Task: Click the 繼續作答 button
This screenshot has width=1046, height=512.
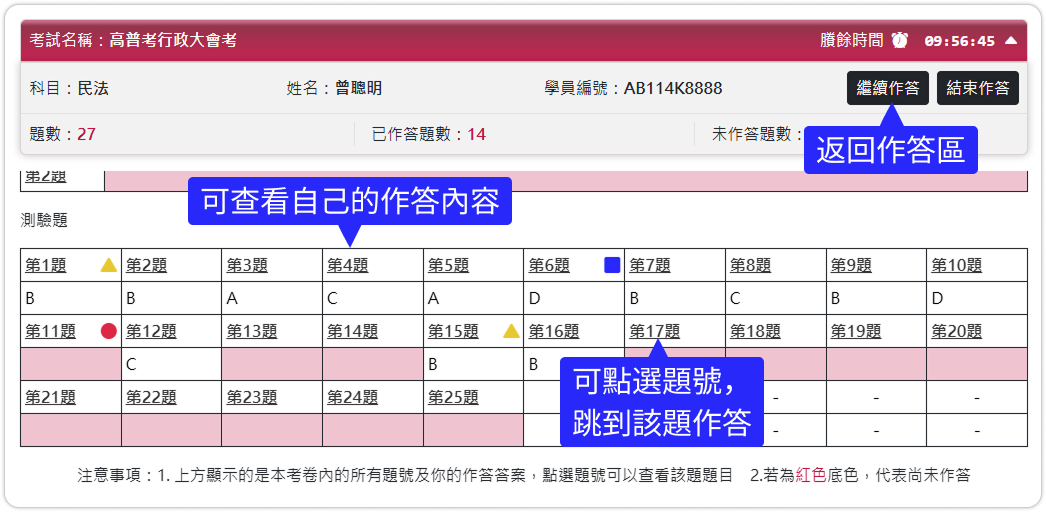Action: click(x=887, y=88)
